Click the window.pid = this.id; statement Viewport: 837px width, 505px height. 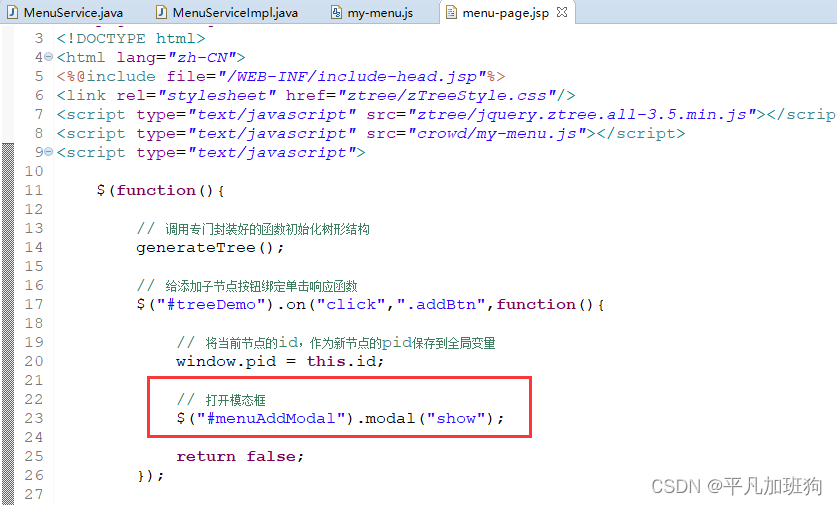[280, 361]
